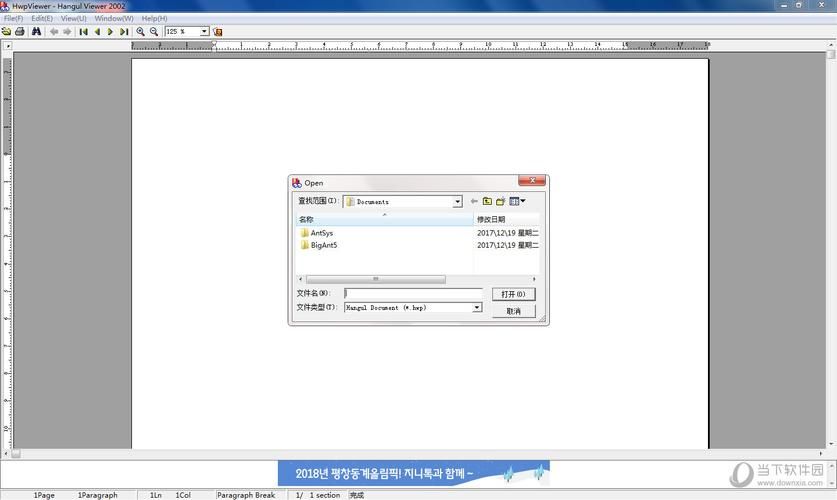Screen dimensions: 837x500
Task: Select the AntSys folder
Action: pyautogui.click(x=321, y=233)
